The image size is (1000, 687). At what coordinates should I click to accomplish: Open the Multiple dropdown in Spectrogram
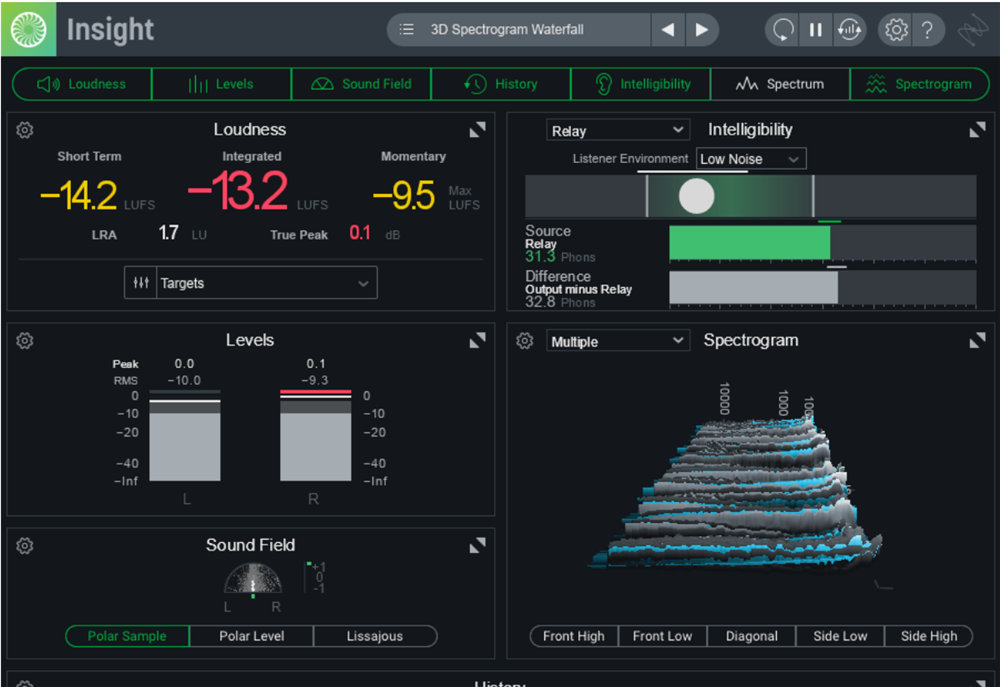pyautogui.click(x=618, y=341)
